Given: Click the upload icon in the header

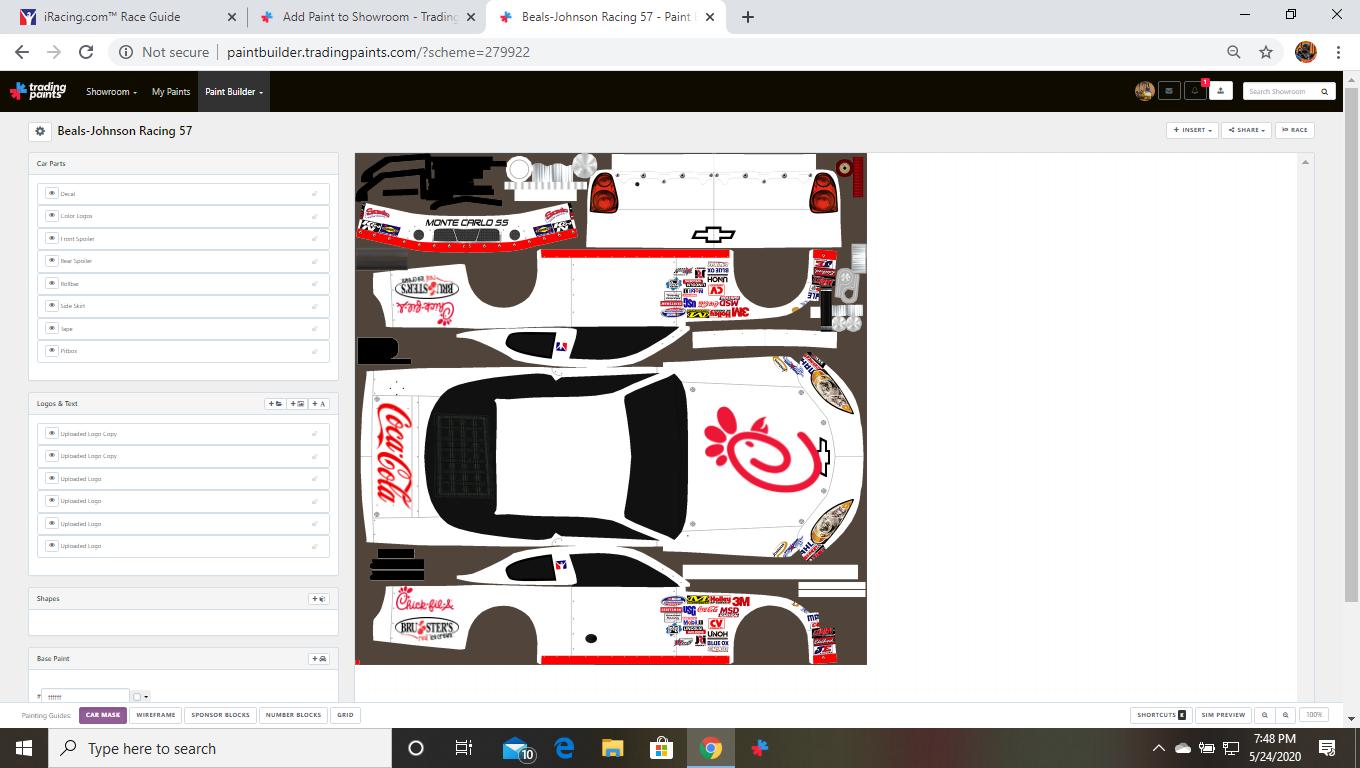Looking at the screenshot, I should tap(1220, 91).
